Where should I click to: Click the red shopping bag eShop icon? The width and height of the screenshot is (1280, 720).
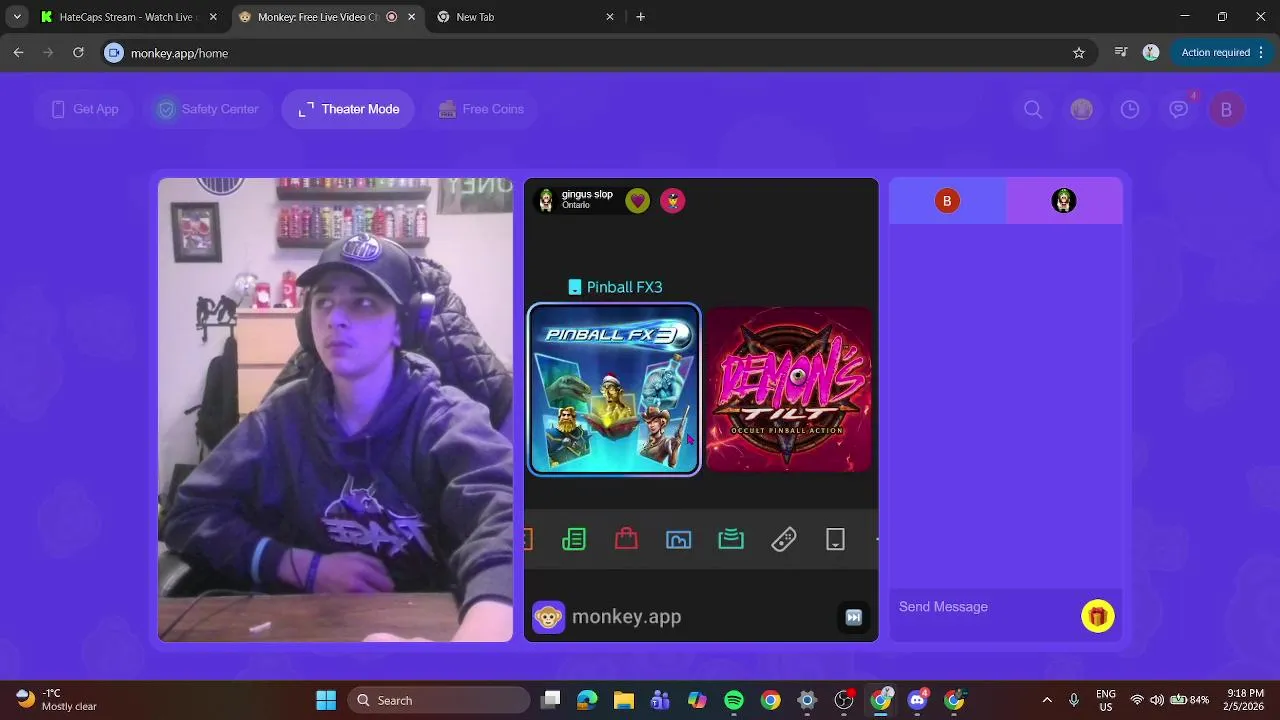click(626, 540)
